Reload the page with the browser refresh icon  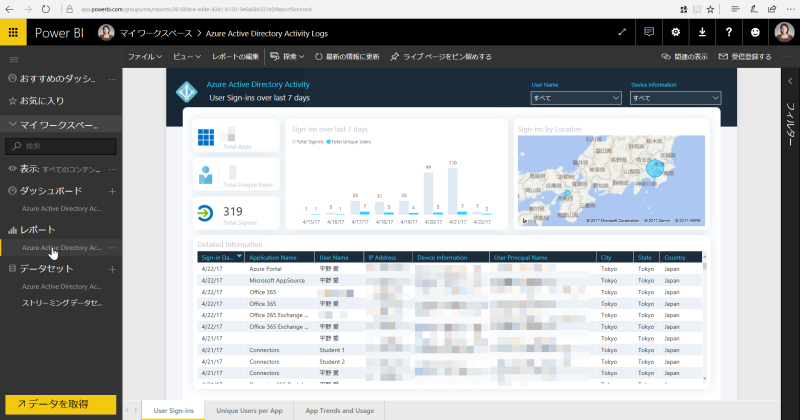[x=45, y=9]
